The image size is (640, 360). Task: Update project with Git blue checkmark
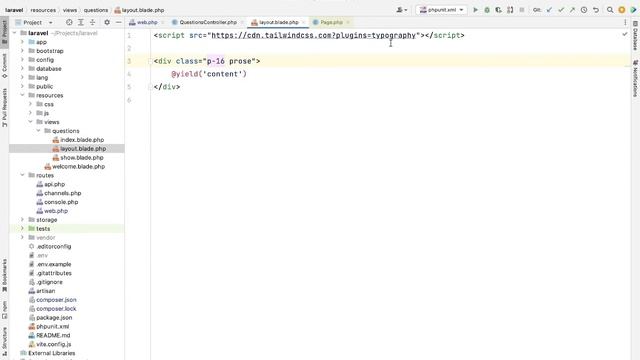click(549, 10)
